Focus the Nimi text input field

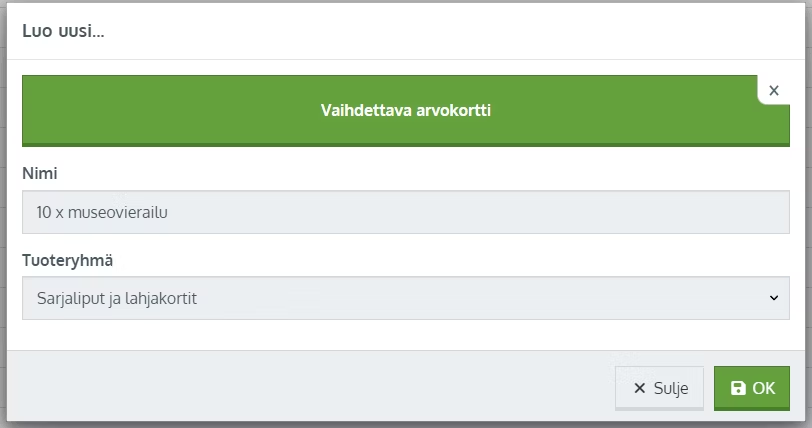click(405, 212)
